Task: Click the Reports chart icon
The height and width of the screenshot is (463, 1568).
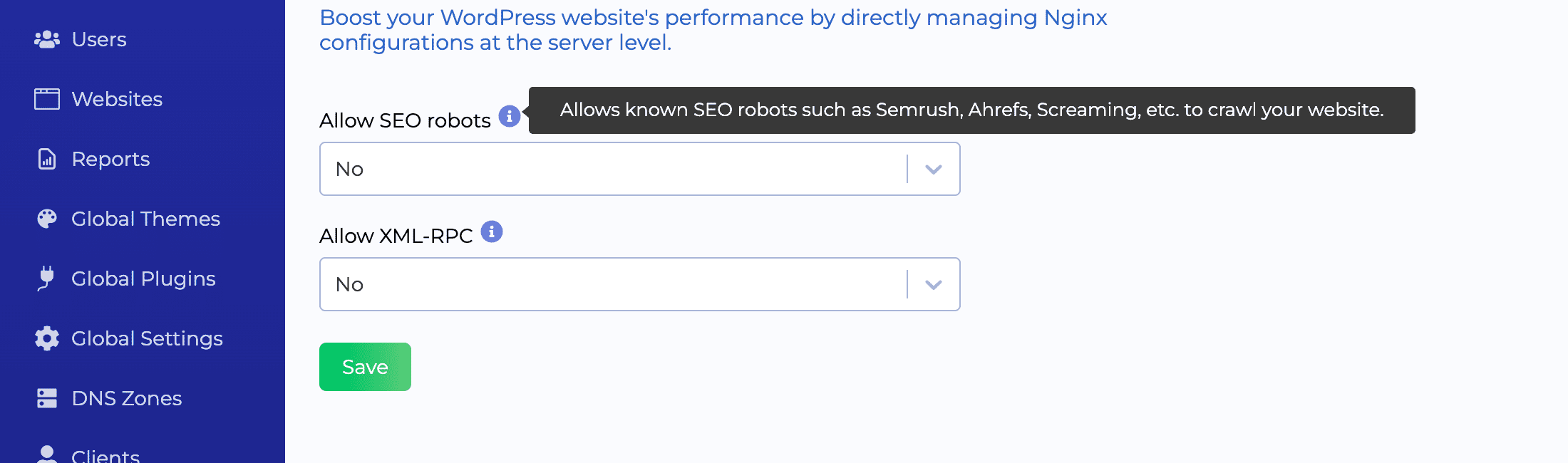Action: [46, 159]
